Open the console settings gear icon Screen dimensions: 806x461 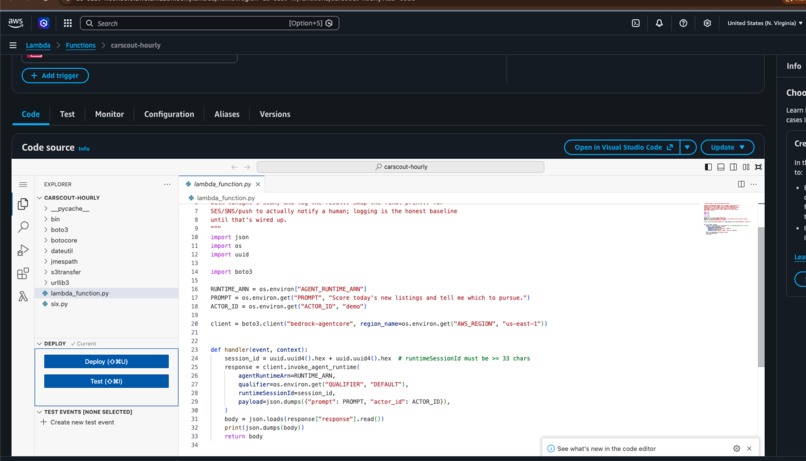click(x=707, y=23)
